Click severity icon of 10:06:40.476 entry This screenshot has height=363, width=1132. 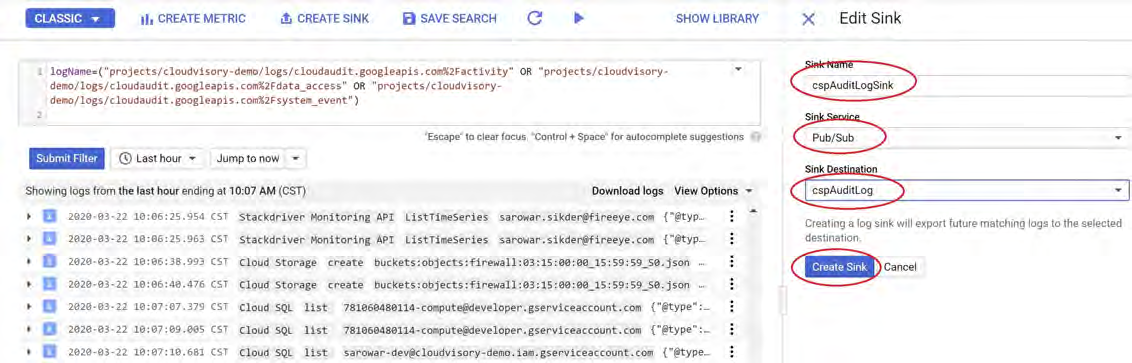click(49, 285)
